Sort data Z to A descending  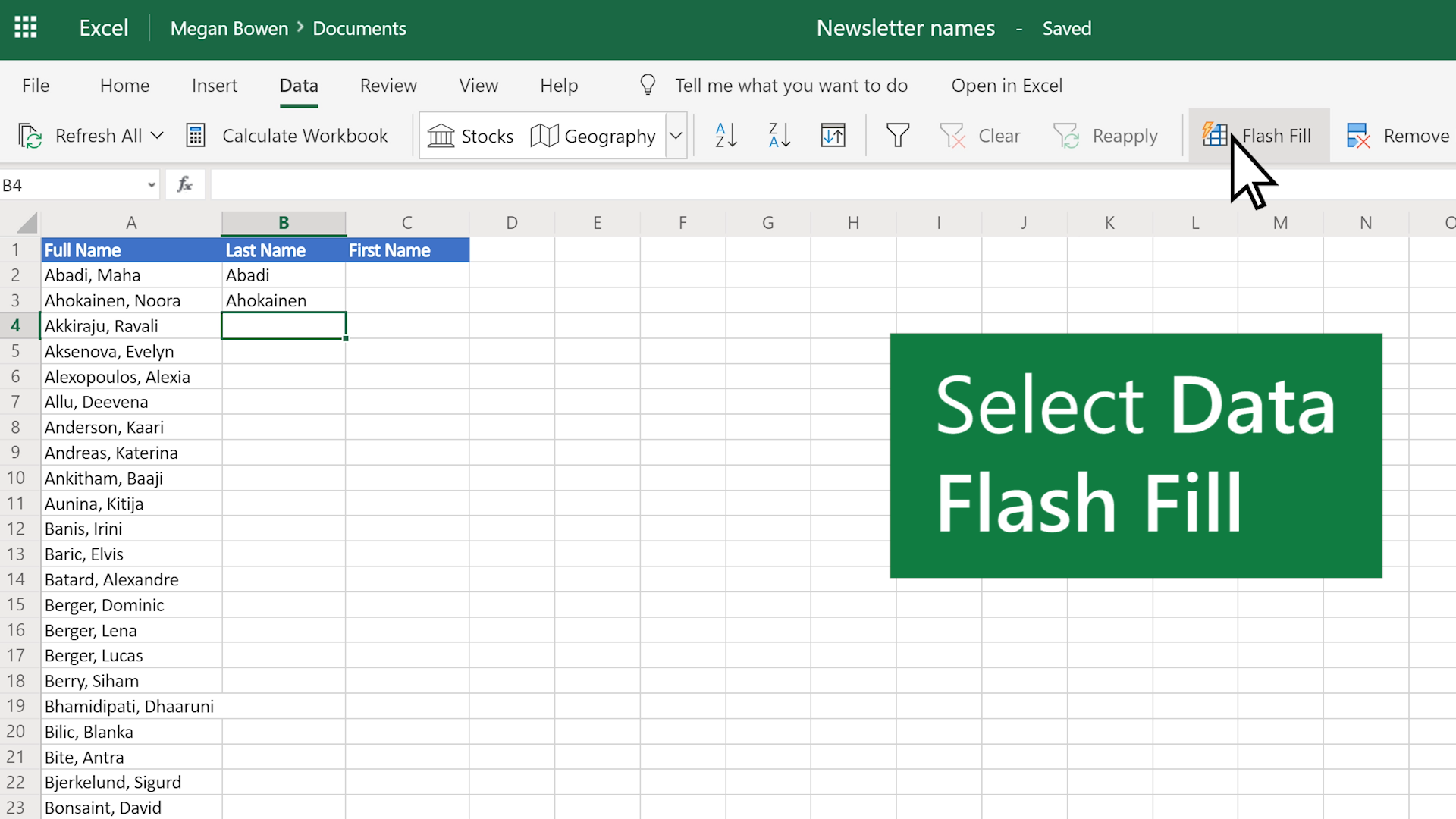(778, 135)
